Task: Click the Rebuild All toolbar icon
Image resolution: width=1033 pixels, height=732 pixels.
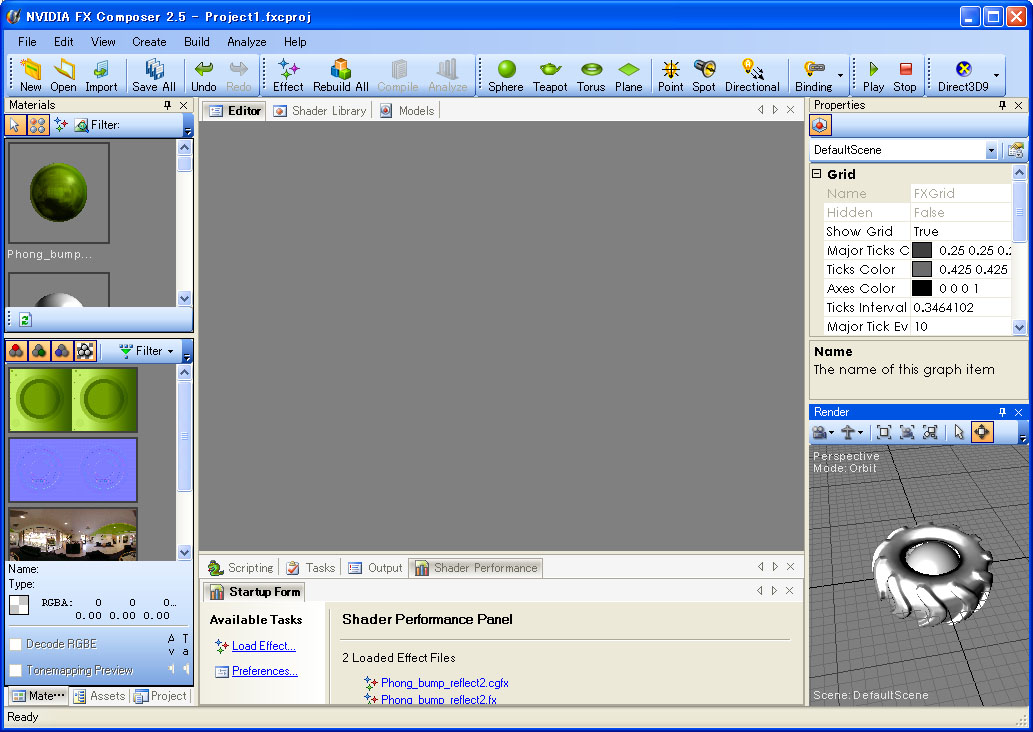Action: (x=341, y=76)
